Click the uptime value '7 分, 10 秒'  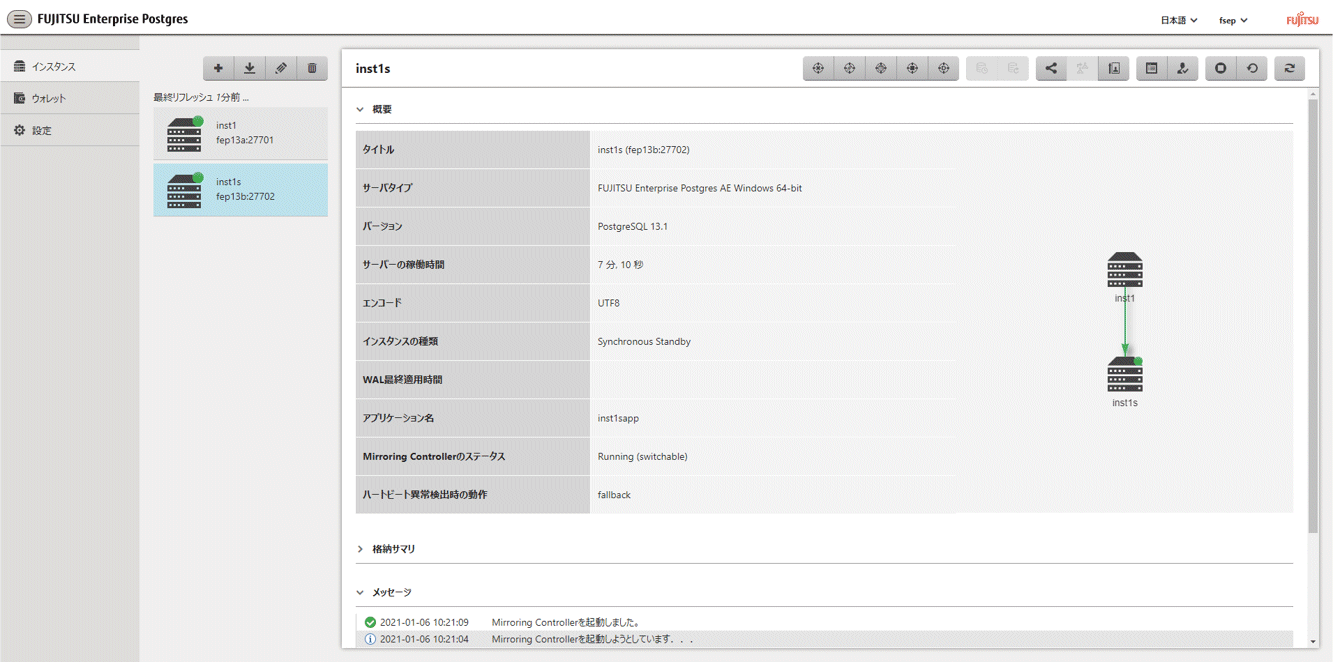(x=621, y=265)
